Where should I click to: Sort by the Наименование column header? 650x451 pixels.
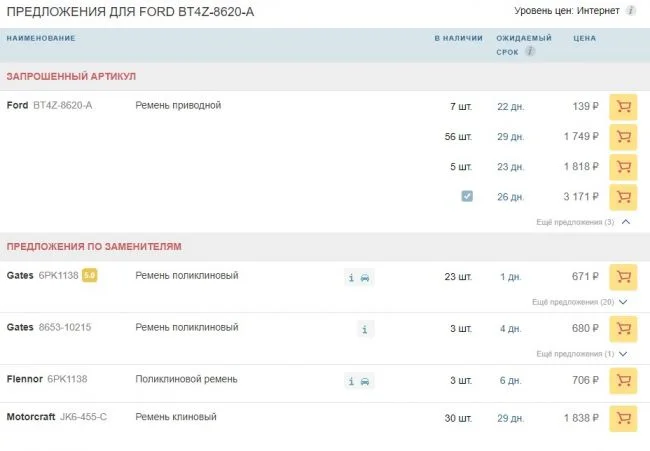[41, 38]
